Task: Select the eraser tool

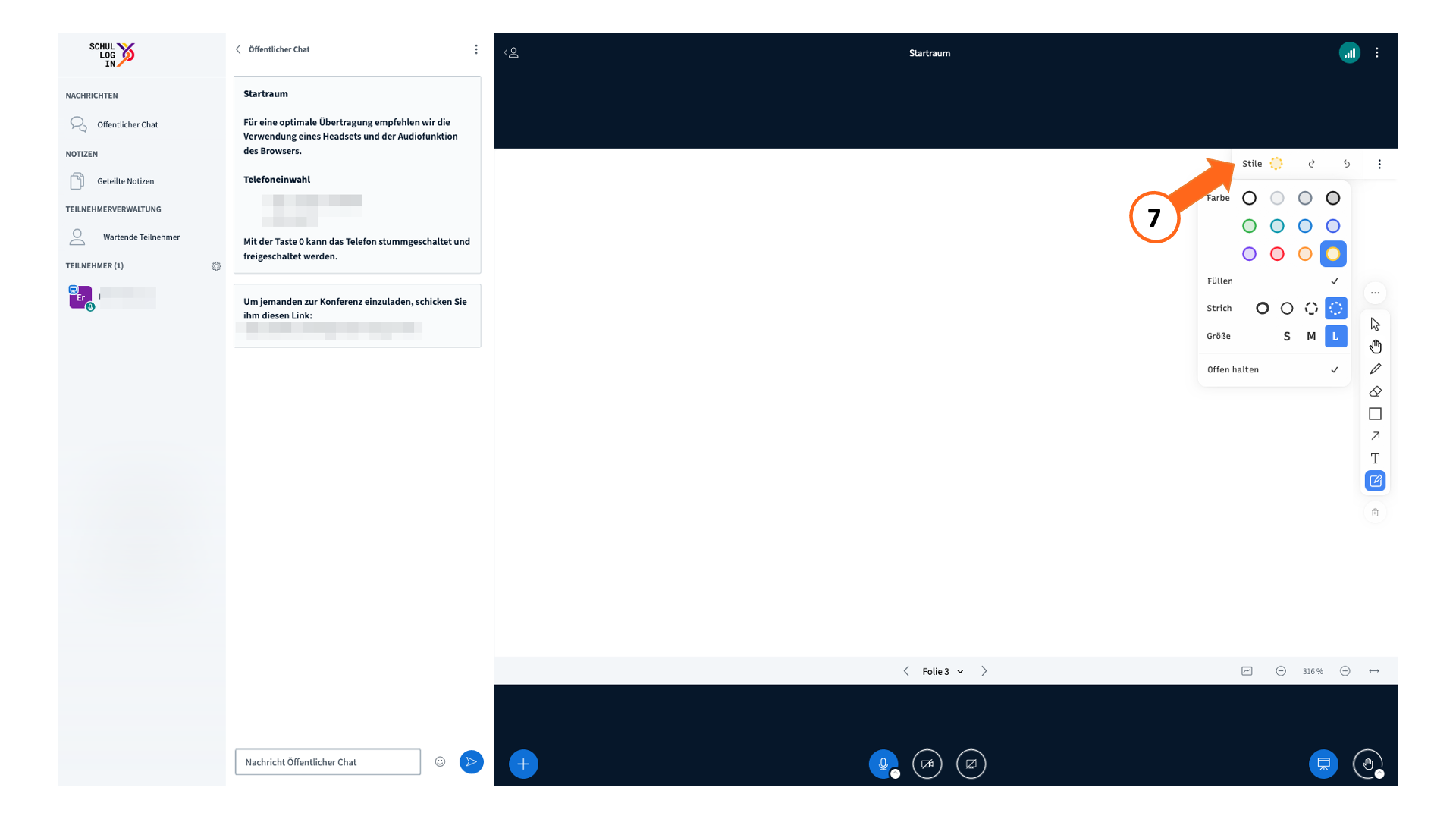Action: tap(1375, 391)
